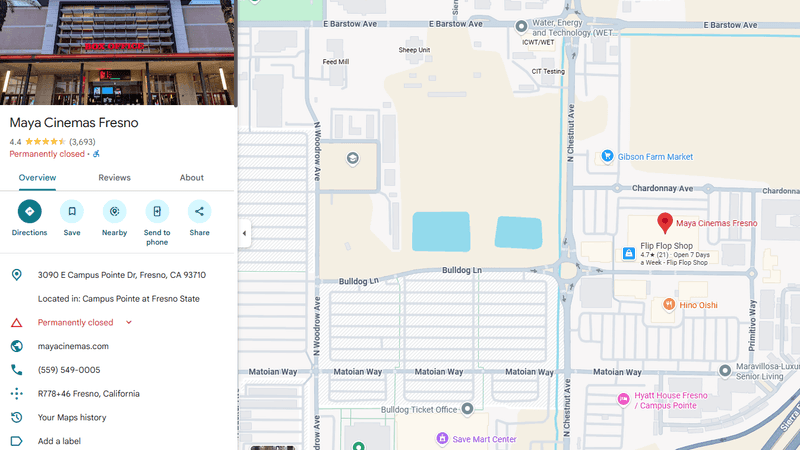The image size is (800, 450).
Task: Click the globe website icon
Action: point(17,346)
